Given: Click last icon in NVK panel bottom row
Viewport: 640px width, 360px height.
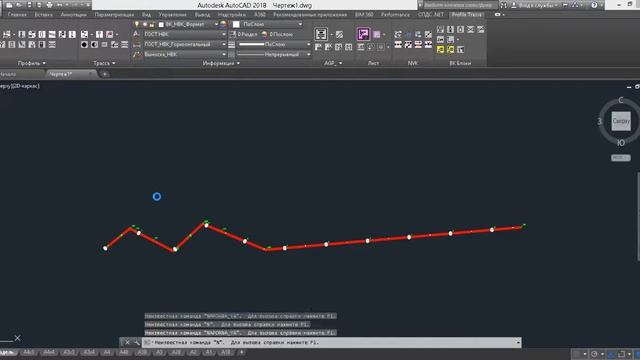Looking at the screenshot, I should [x=428, y=44].
